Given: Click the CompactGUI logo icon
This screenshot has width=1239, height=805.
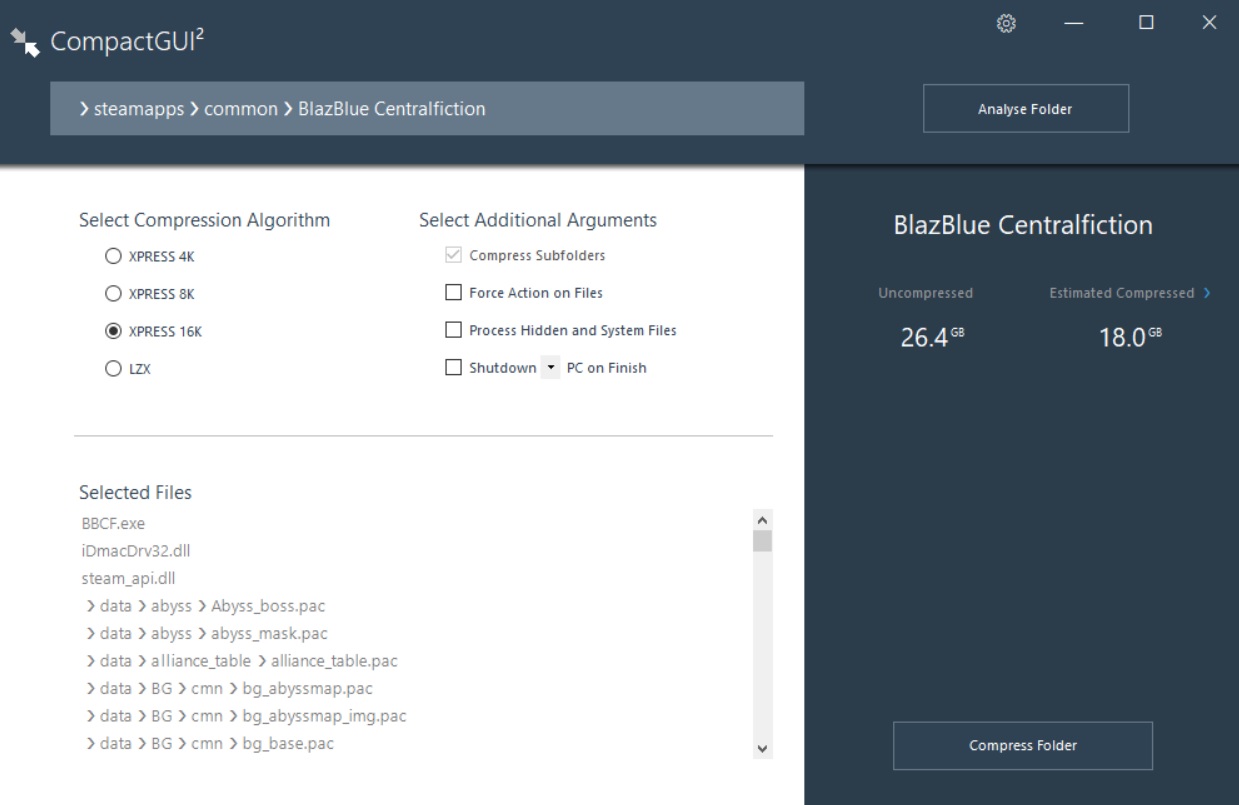Looking at the screenshot, I should tap(25, 42).
